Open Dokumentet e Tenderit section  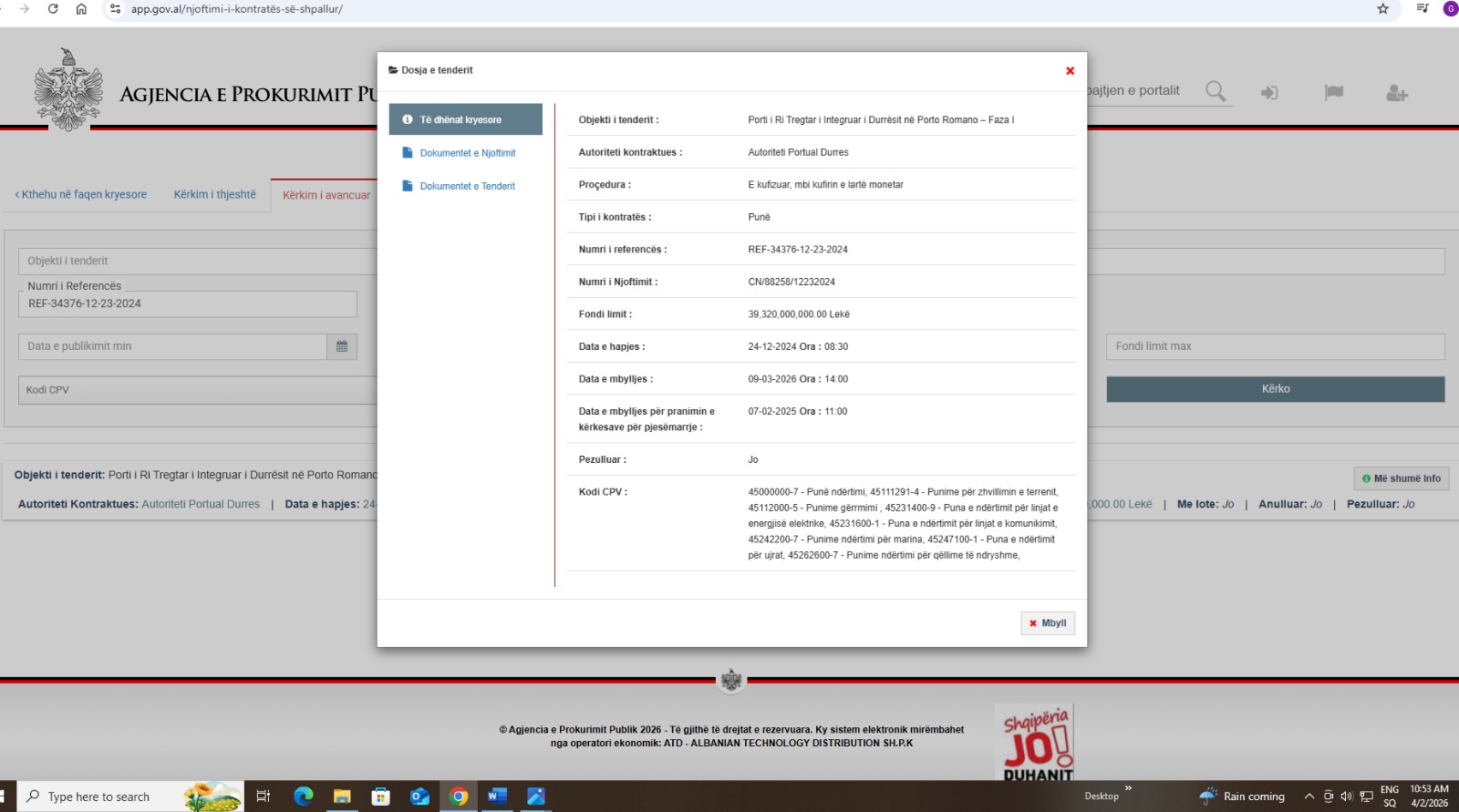[467, 186]
